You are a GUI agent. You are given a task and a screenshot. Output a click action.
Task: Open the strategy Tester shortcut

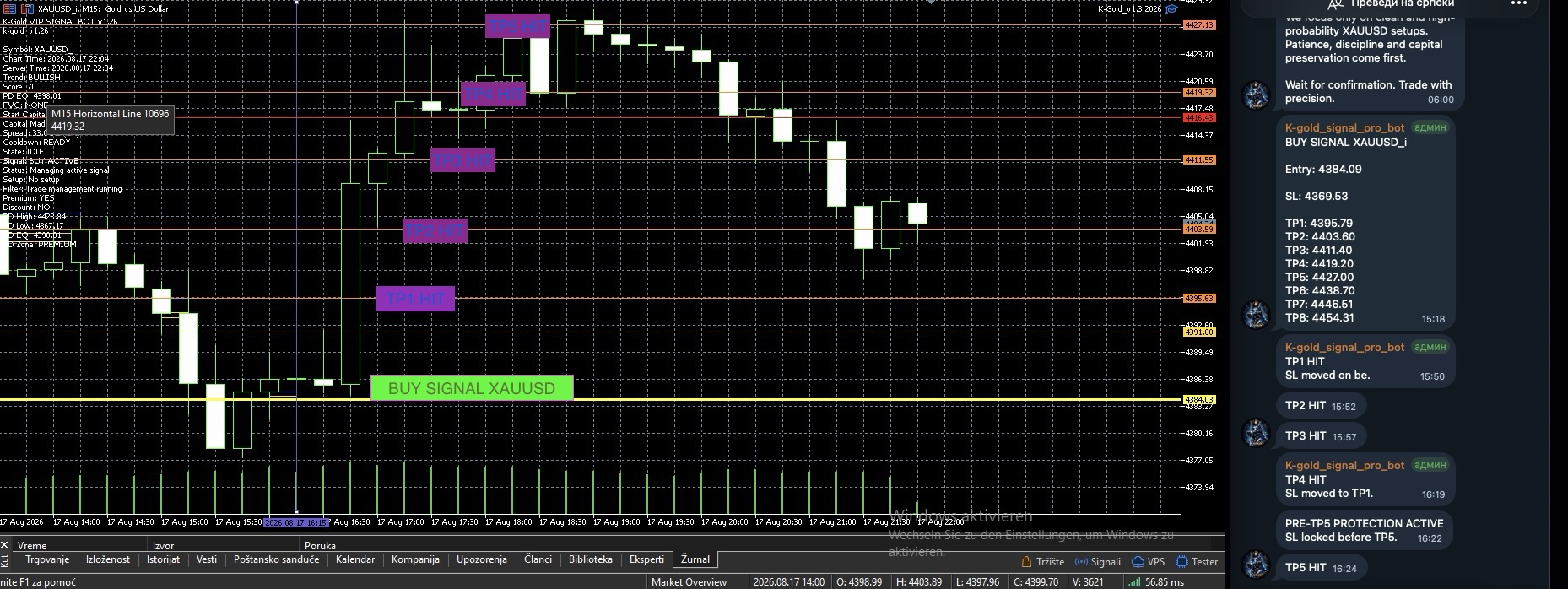(x=1196, y=562)
